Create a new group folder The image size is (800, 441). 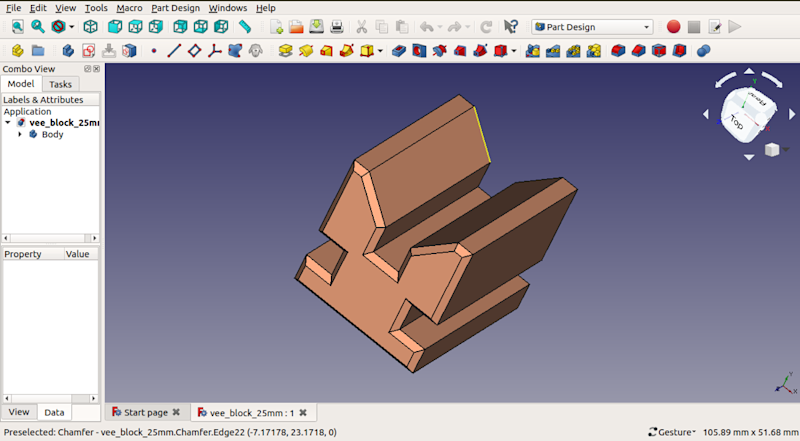click(38, 51)
